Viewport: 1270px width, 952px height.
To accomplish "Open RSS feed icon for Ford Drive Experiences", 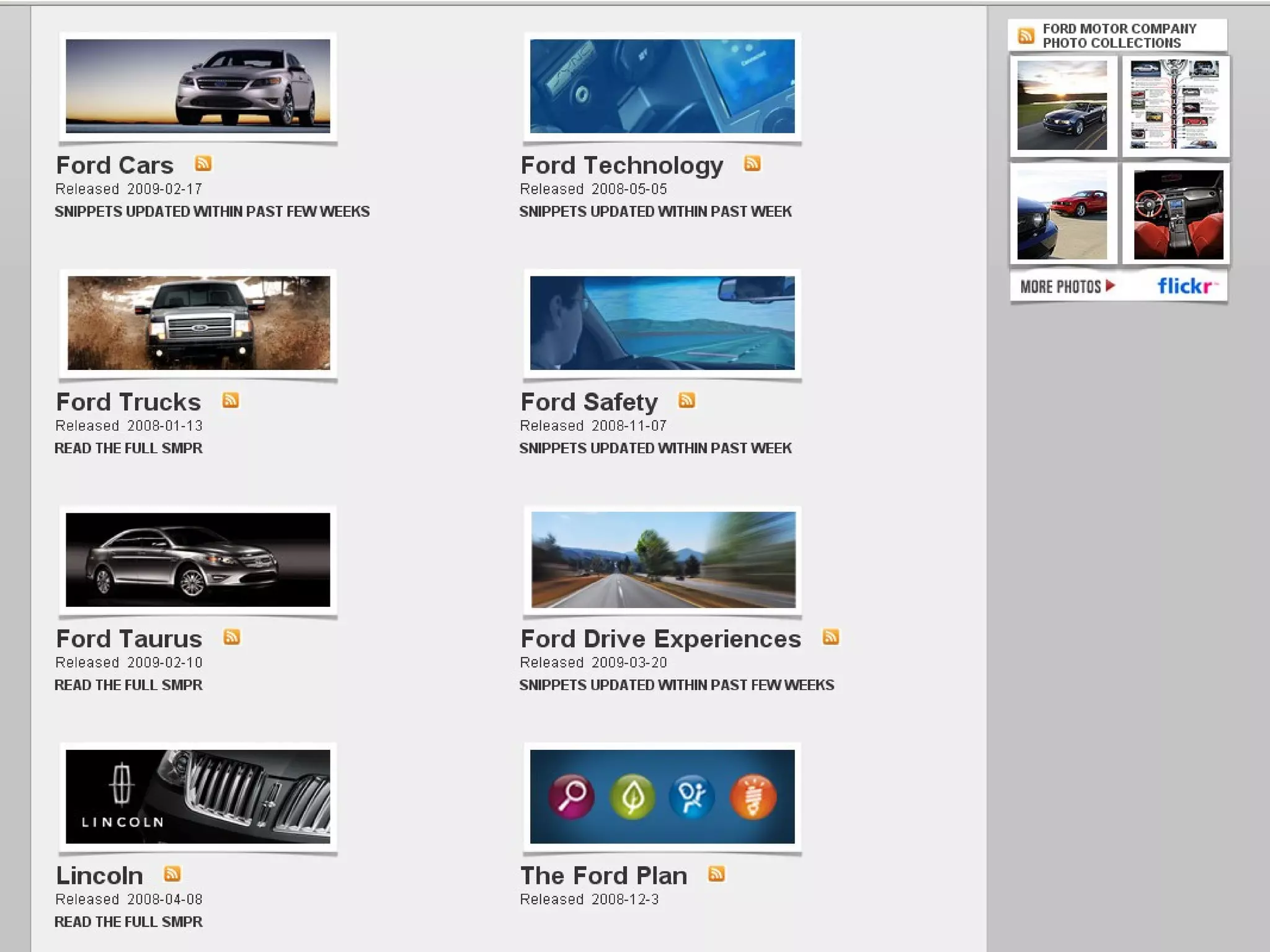I will coord(831,637).
